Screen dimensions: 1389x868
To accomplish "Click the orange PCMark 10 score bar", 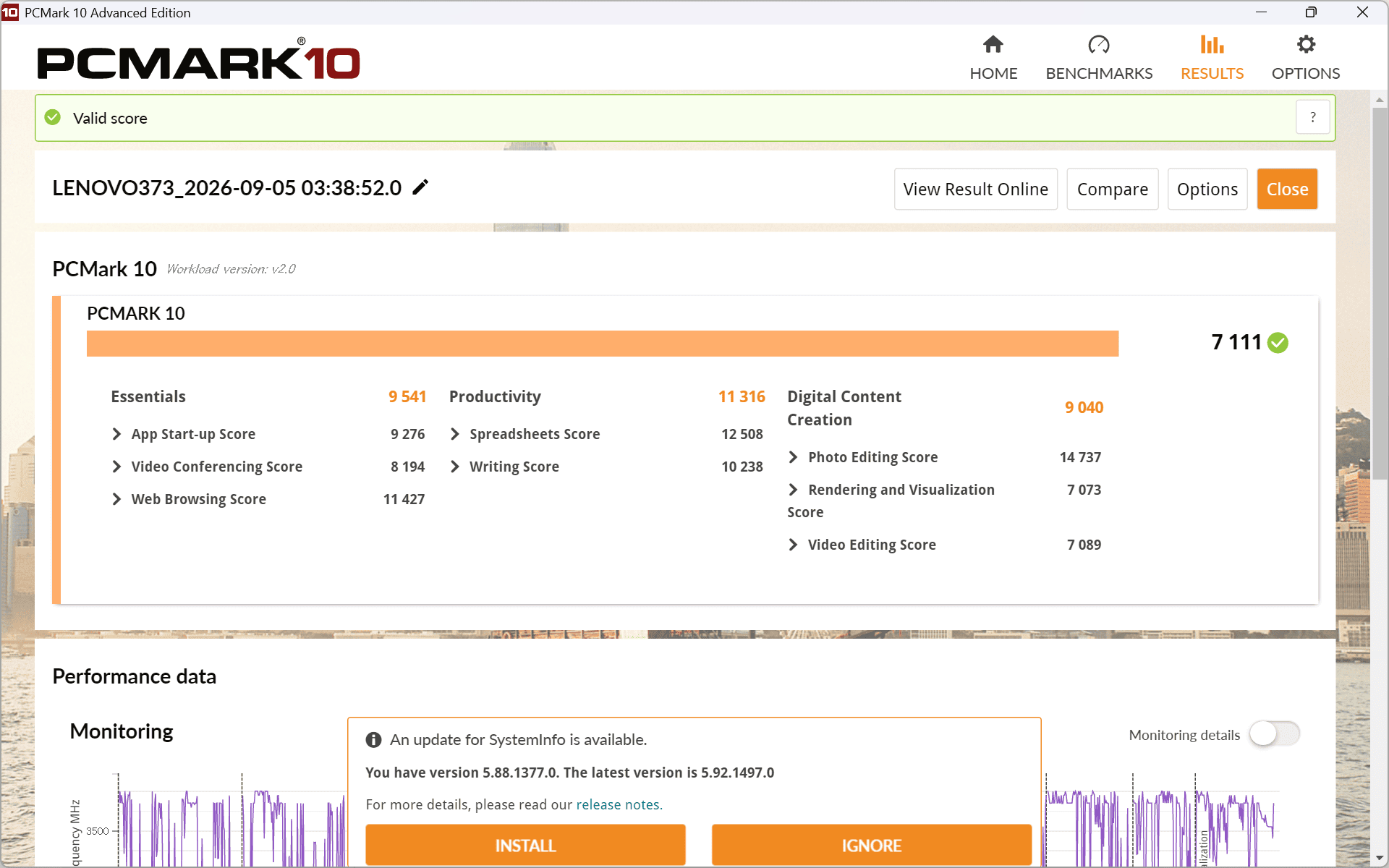I will tap(603, 344).
